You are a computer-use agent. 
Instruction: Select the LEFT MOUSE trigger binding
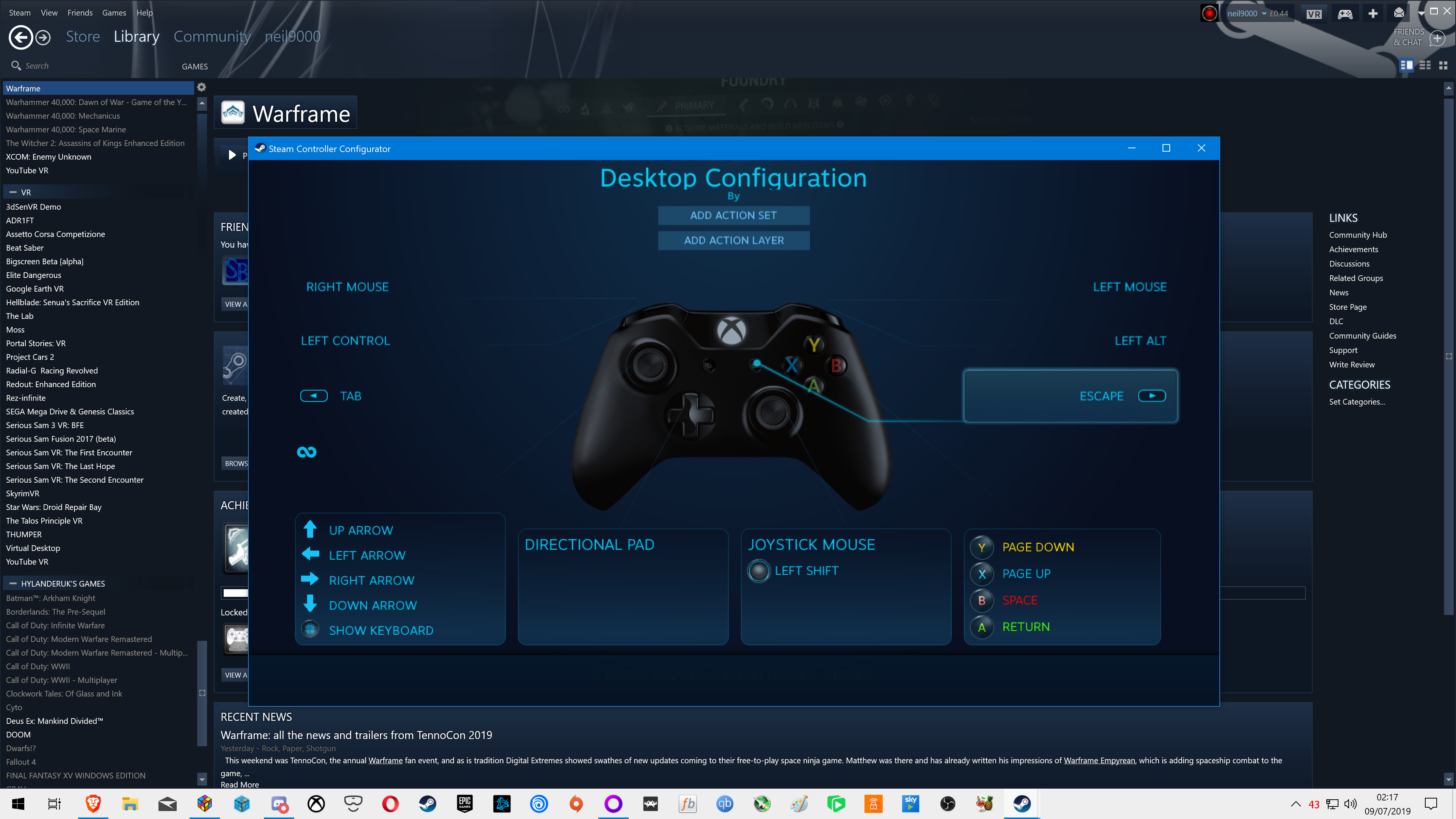[1129, 287]
